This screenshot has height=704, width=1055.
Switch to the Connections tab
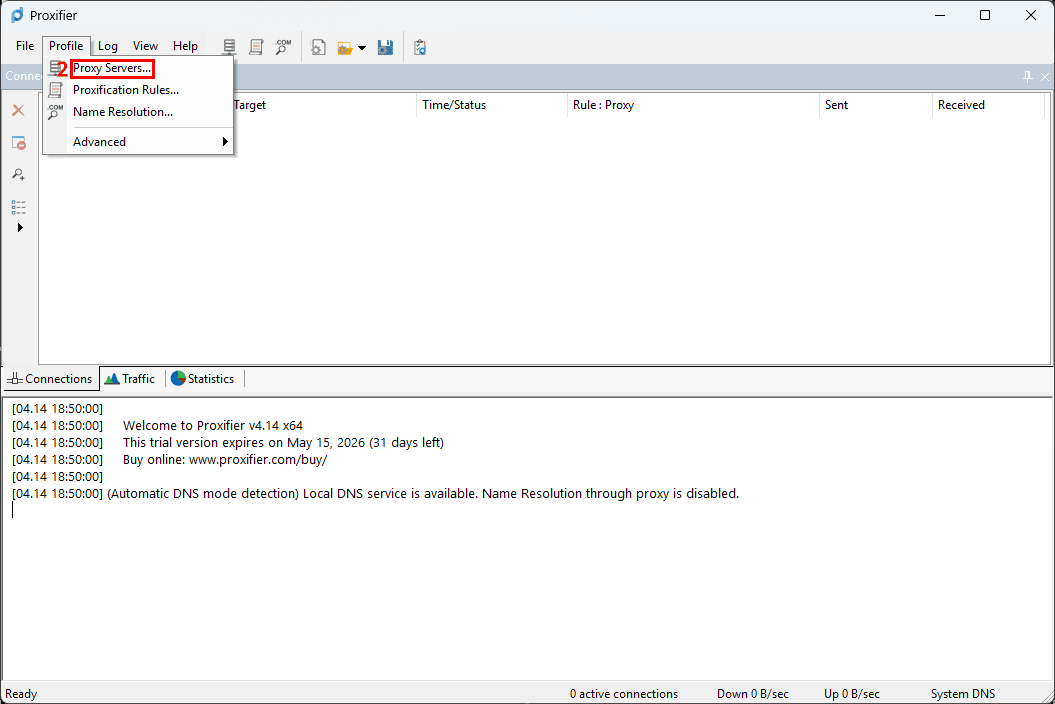(x=50, y=379)
